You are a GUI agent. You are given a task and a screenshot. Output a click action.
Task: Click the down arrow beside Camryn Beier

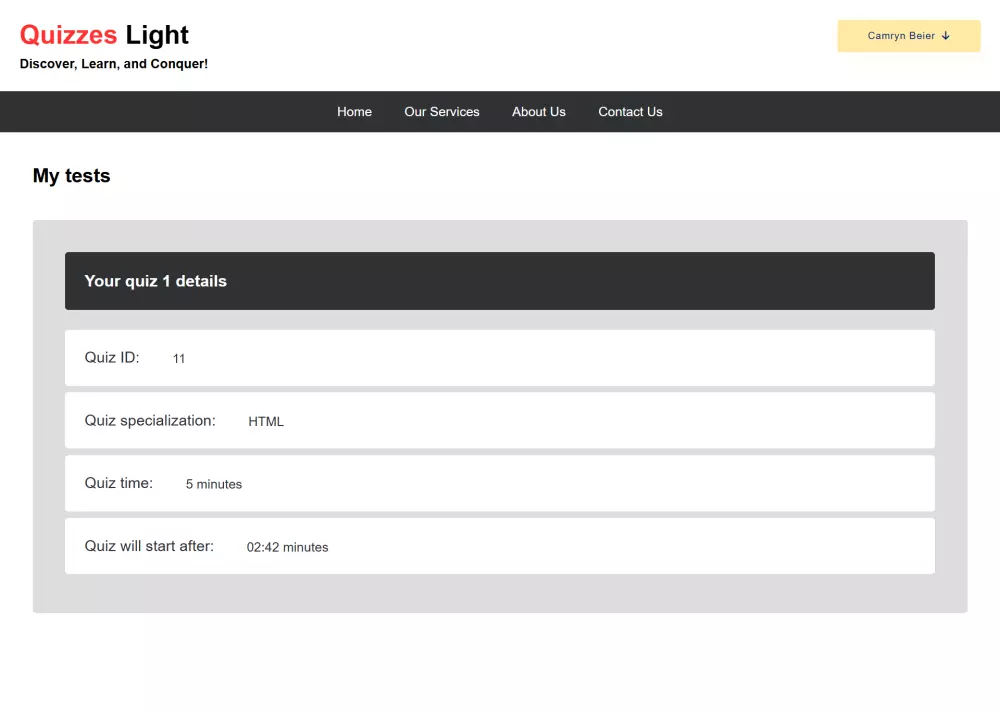(x=946, y=36)
